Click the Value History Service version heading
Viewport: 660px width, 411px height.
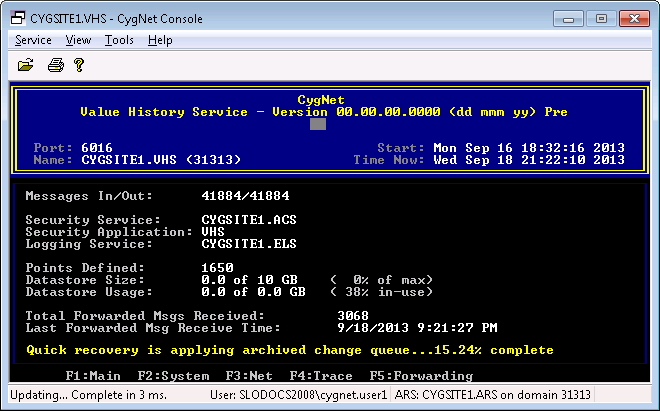click(324, 112)
